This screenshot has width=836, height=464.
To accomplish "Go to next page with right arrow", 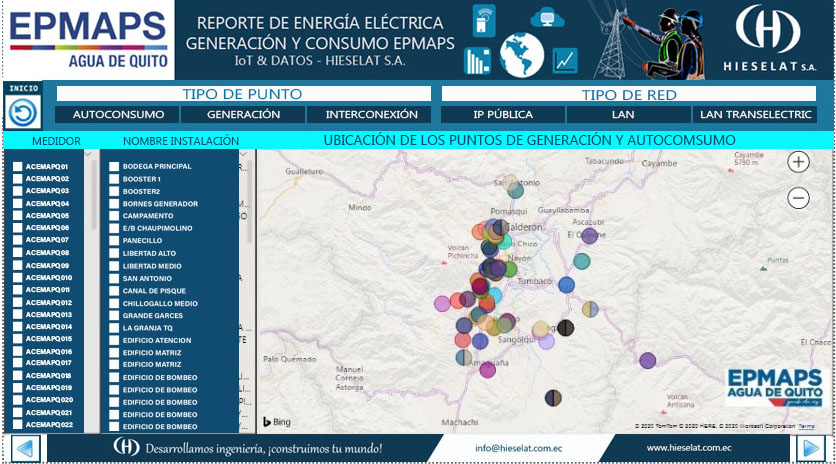I will point(810,449).
